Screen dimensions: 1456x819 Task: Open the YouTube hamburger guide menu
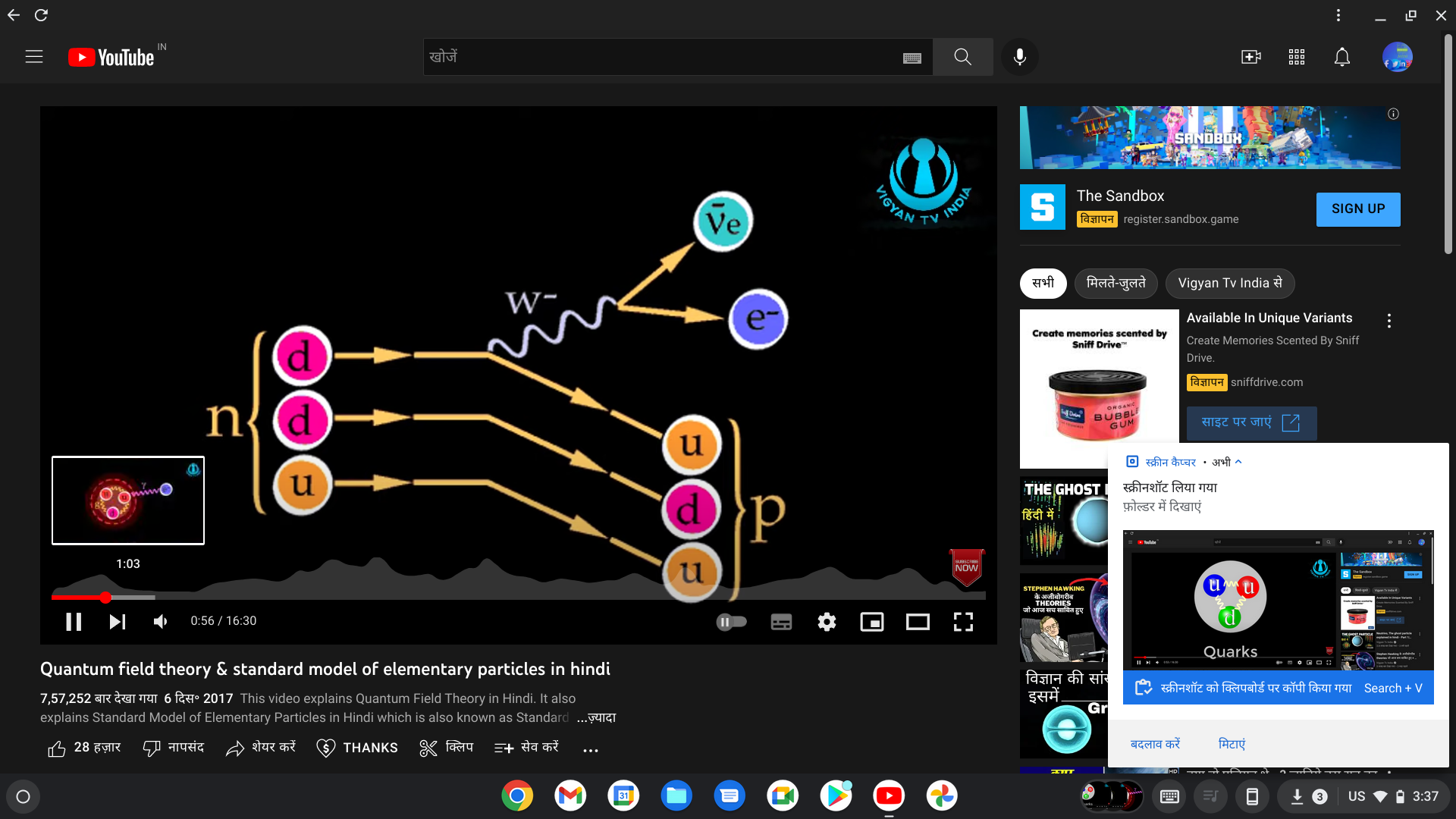pyautogui.click(x=34, y=57)
